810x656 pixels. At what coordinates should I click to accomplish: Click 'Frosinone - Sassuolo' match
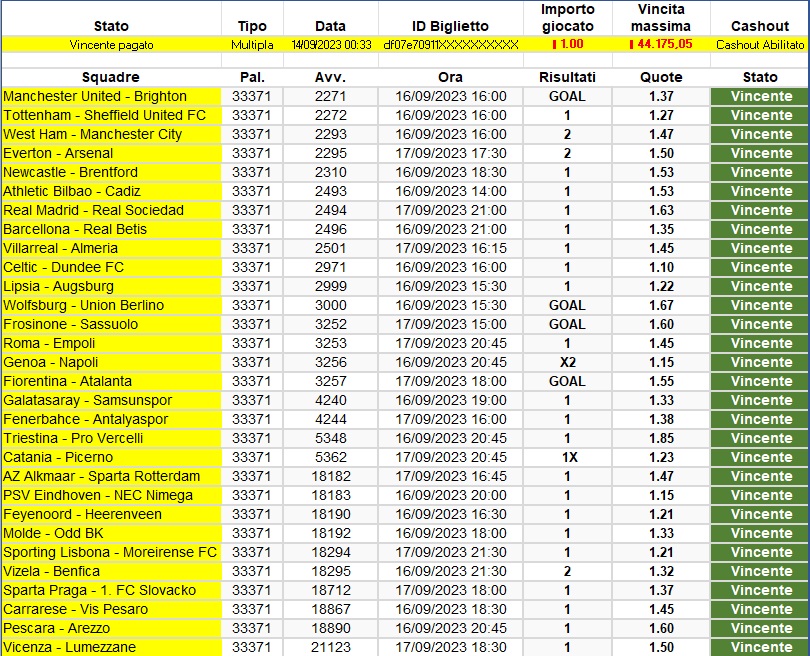tap(112, 325)
